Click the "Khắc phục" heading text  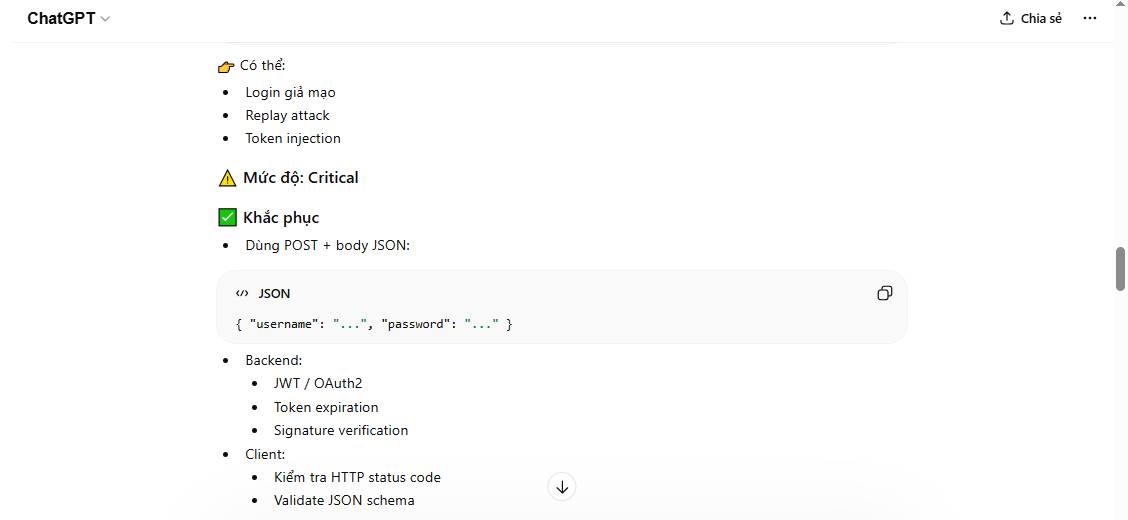click(281, 218)
